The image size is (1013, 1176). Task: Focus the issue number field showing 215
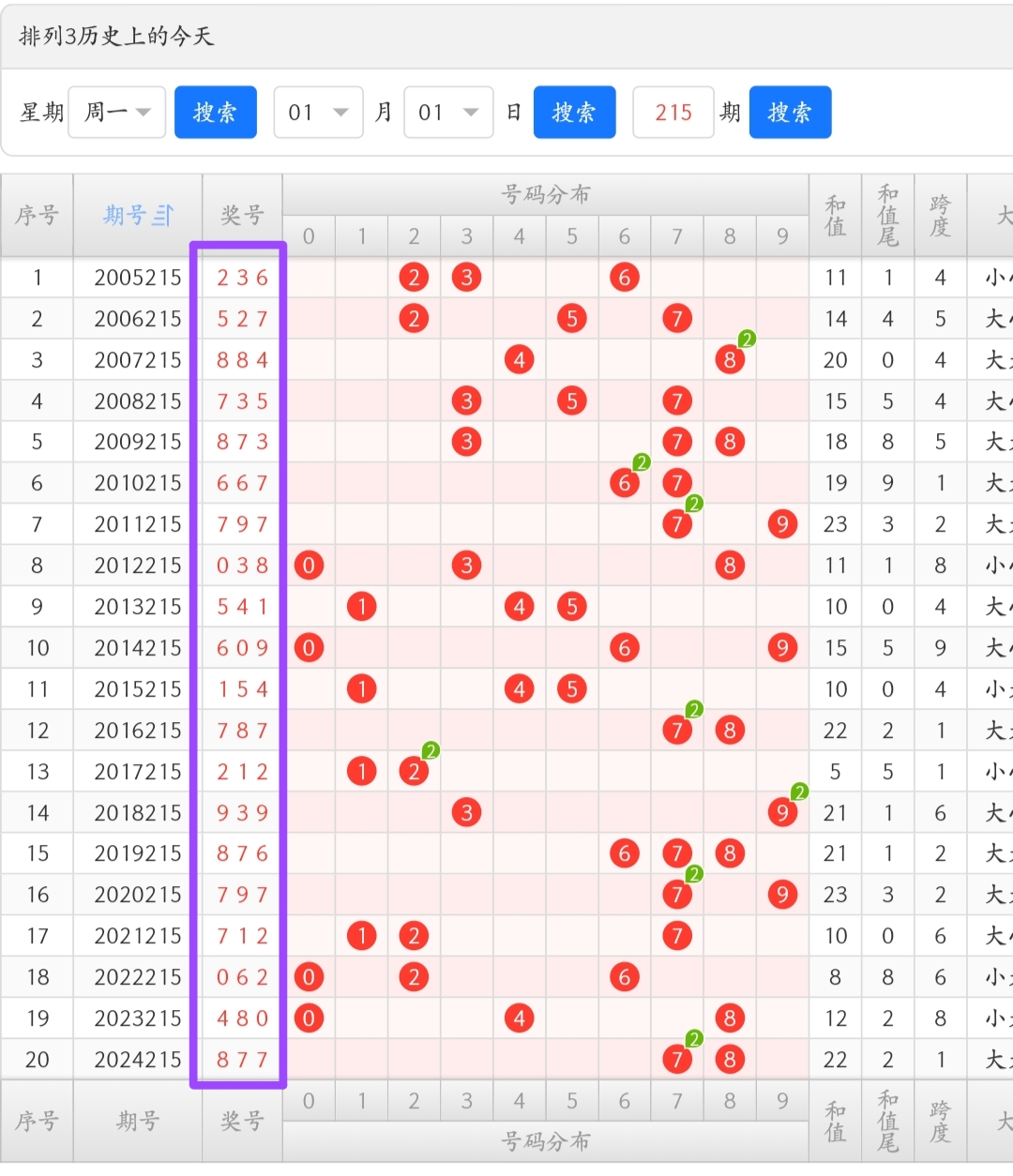[673, 113]
